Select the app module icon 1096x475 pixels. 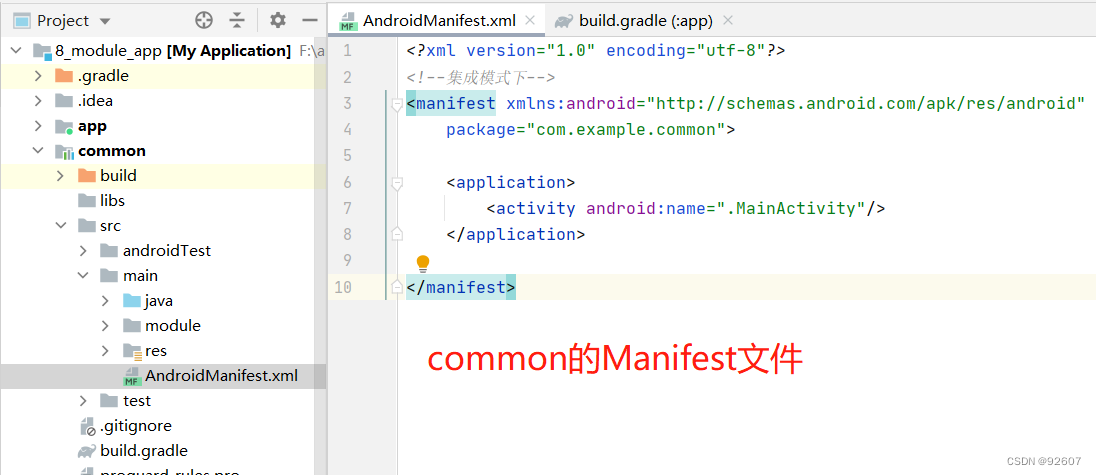point(64,126)
